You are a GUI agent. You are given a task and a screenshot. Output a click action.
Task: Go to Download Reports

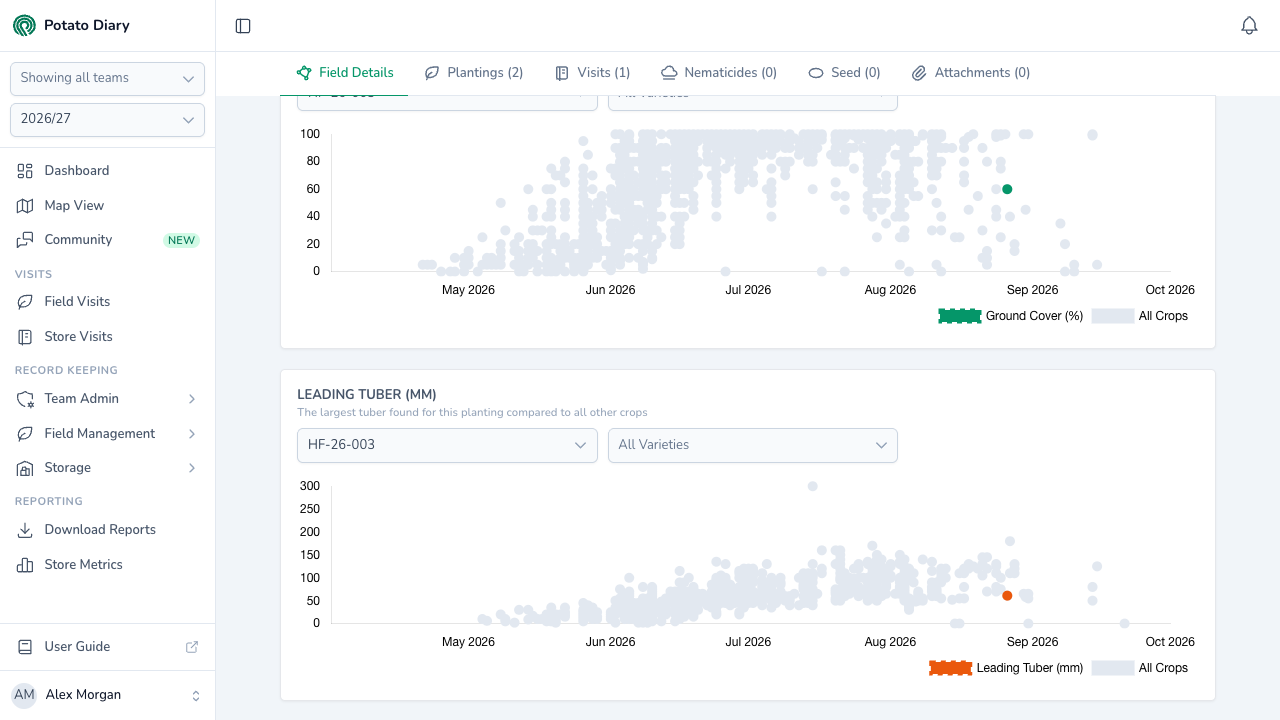[107, 530]
